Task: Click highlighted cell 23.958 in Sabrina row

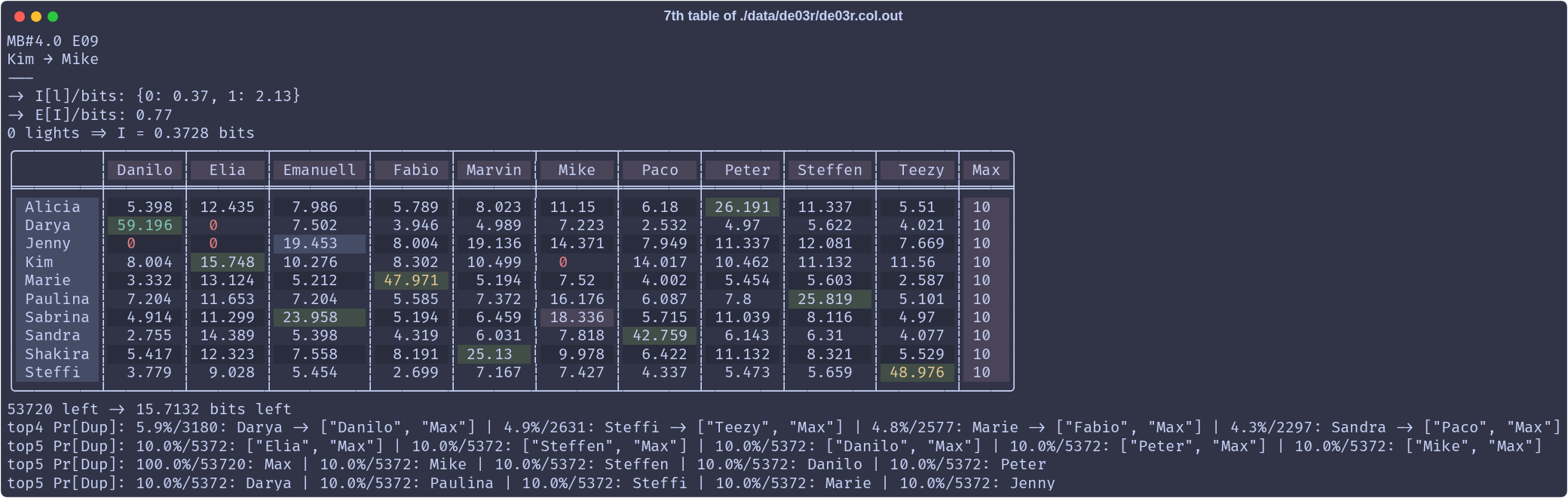Action: pos(320,317)
